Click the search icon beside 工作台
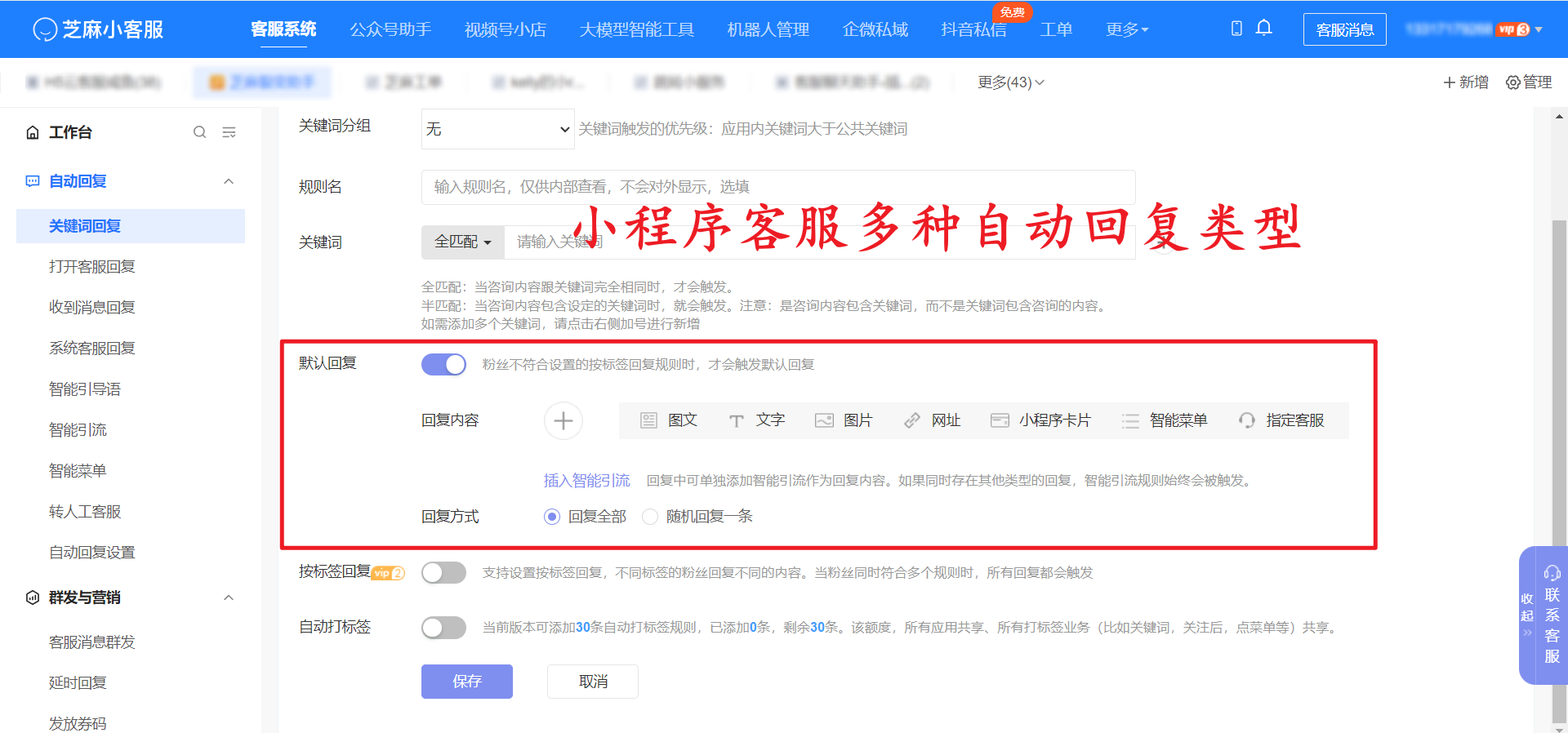This screenshot has height=733, width=1568. coord(199,132)
